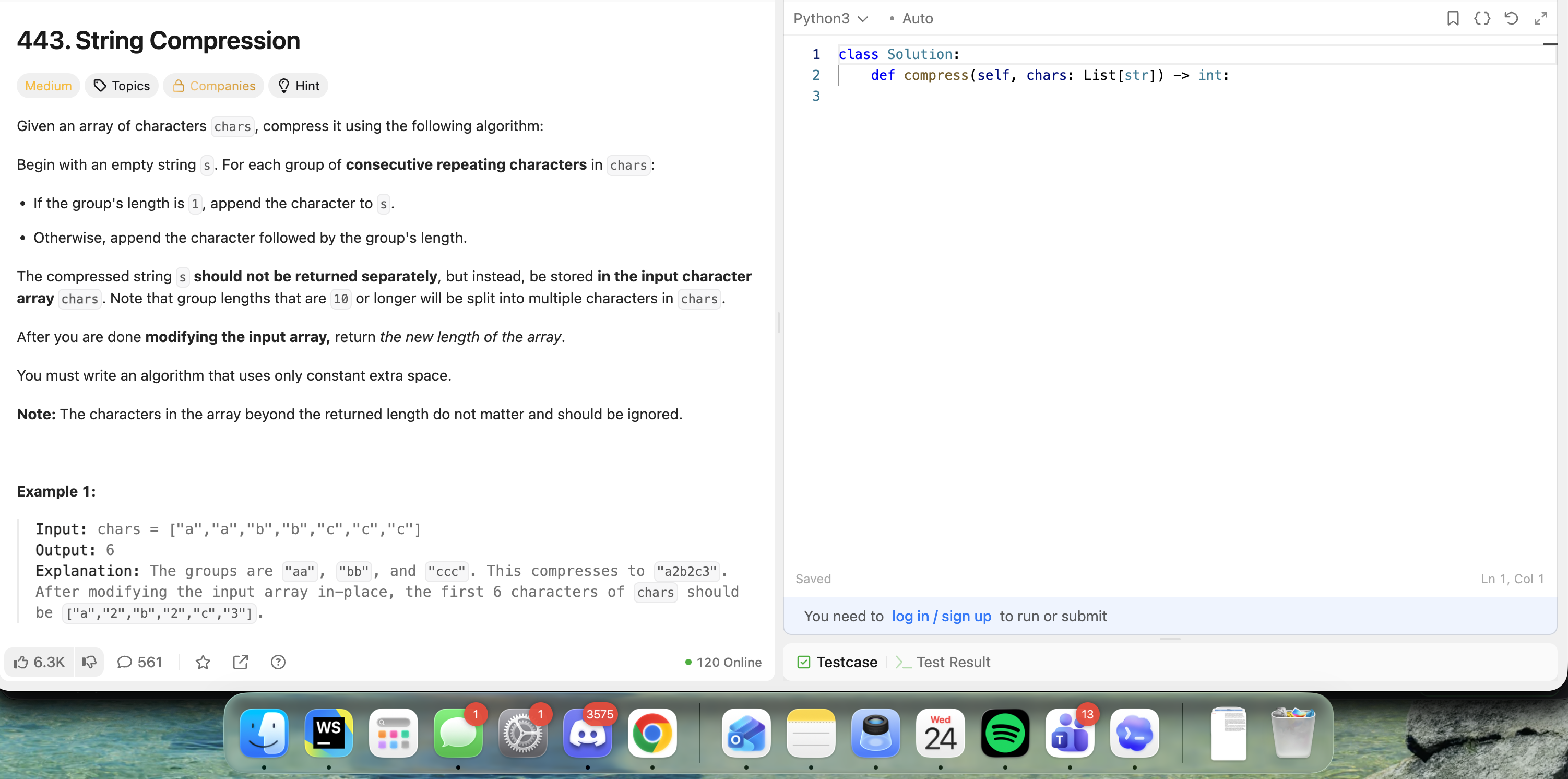Expand editor to fullscreen
The height and width of the screenshot is (779, 1568).
1540,18
